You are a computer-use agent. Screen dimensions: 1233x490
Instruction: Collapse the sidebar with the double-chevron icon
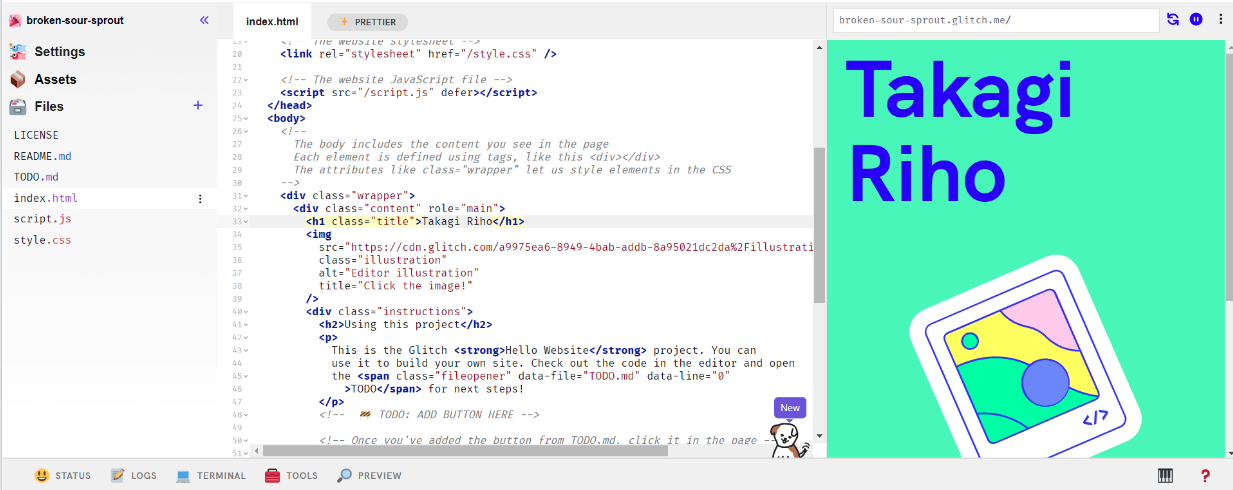[204, 20]
